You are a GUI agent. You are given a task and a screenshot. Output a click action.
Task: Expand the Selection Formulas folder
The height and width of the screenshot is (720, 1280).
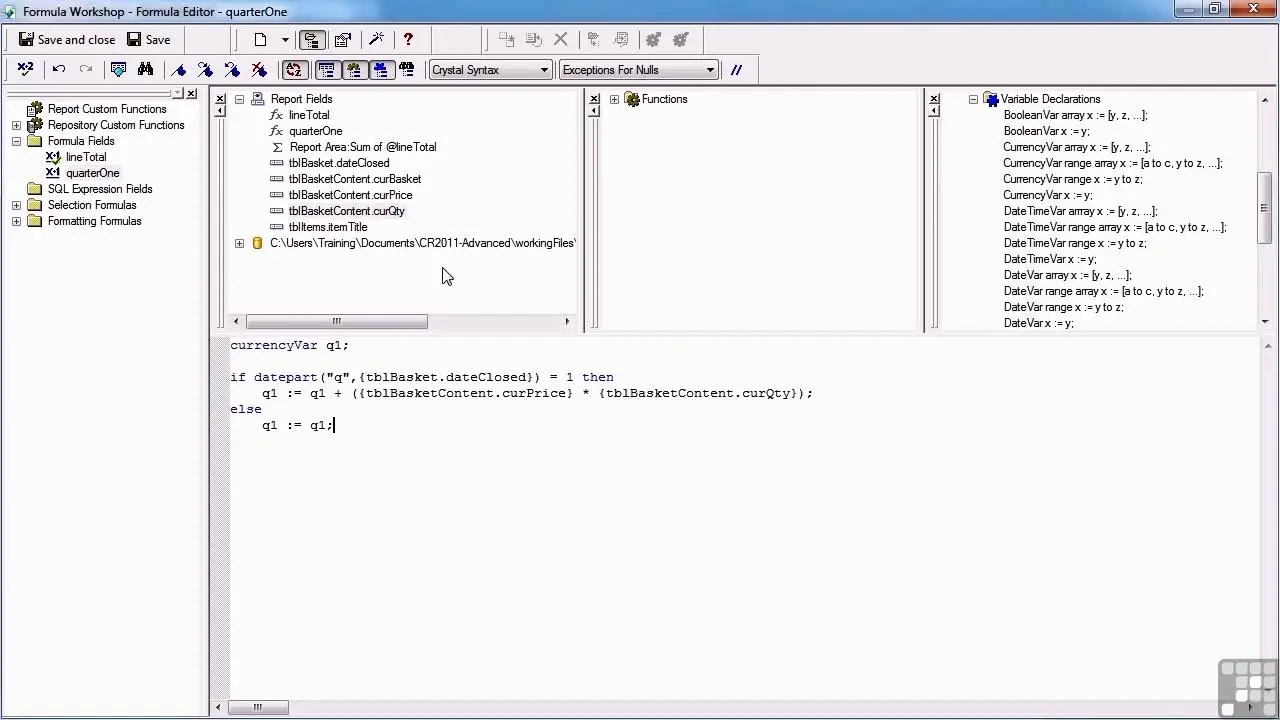17,205
